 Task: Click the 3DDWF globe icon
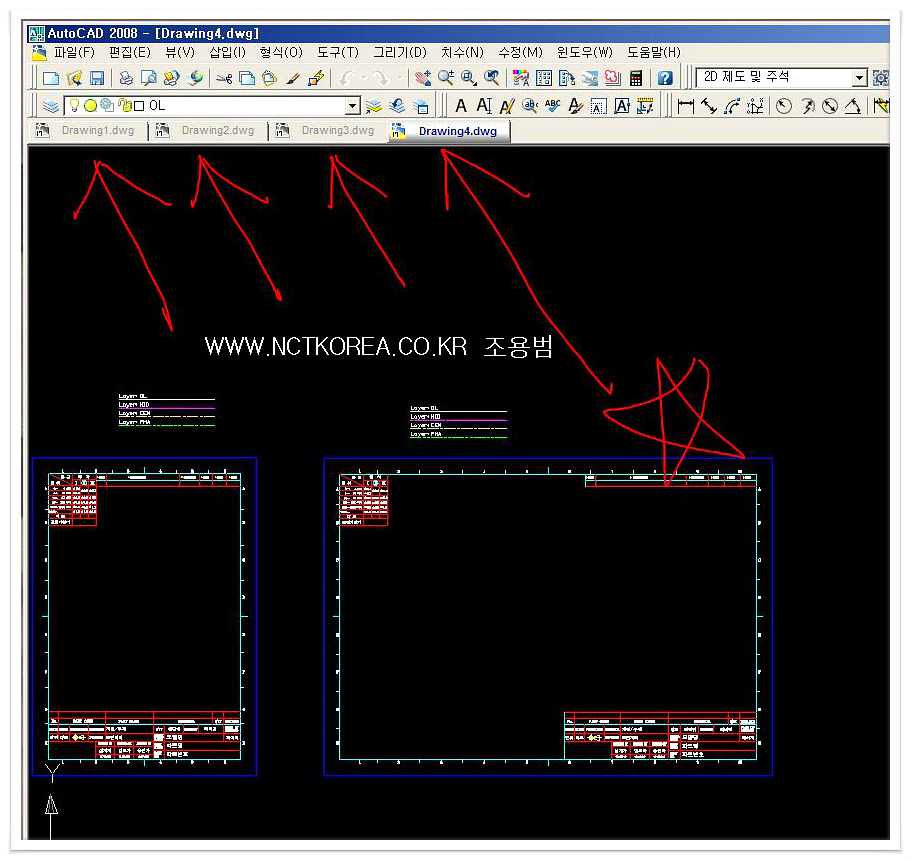pyautogui.click(x=196, y=78)
